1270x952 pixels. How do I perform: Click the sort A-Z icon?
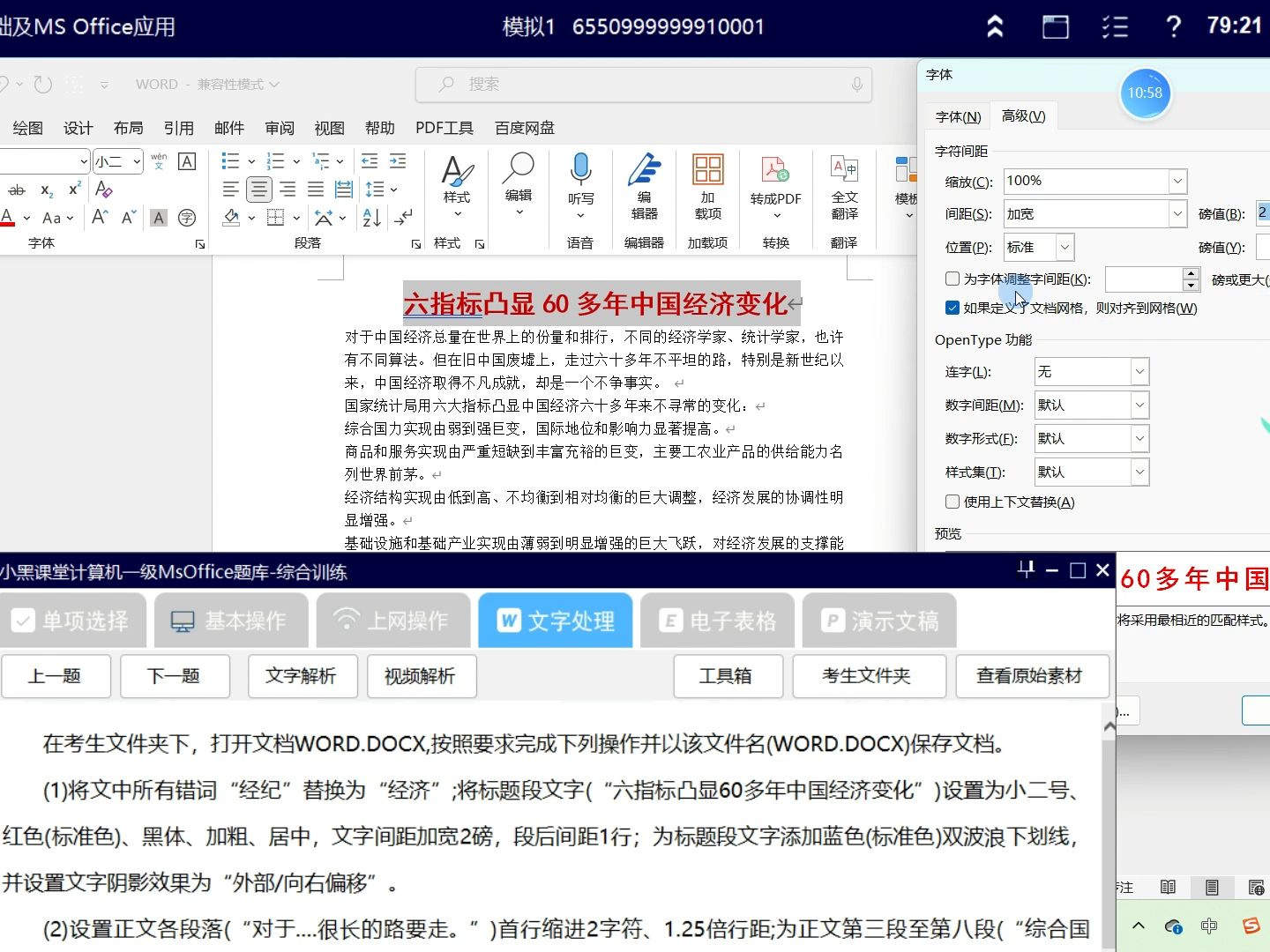click(371, 217)
